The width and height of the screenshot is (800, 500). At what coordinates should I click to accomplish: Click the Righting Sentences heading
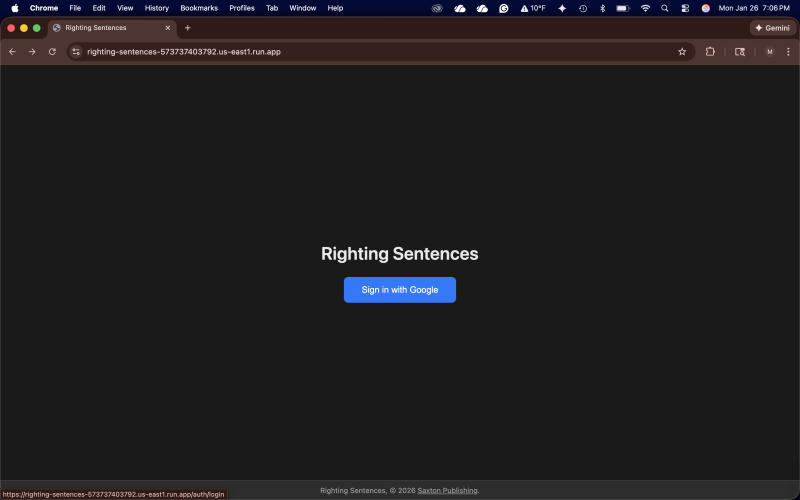(399, 254)
